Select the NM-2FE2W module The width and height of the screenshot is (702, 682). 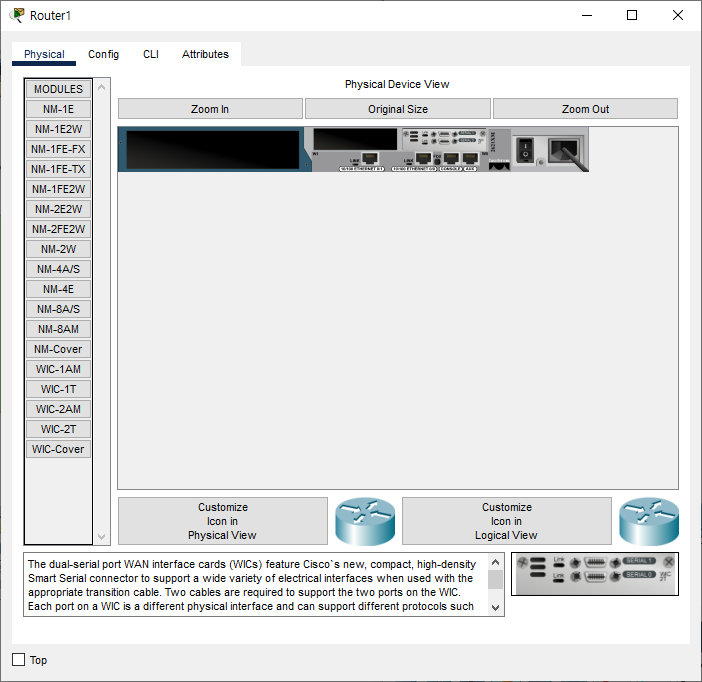(x=58, y=229)
